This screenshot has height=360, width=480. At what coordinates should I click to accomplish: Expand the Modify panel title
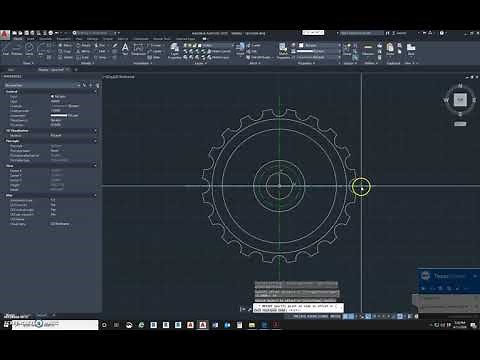pyautogui.click(x=87, y=63)
